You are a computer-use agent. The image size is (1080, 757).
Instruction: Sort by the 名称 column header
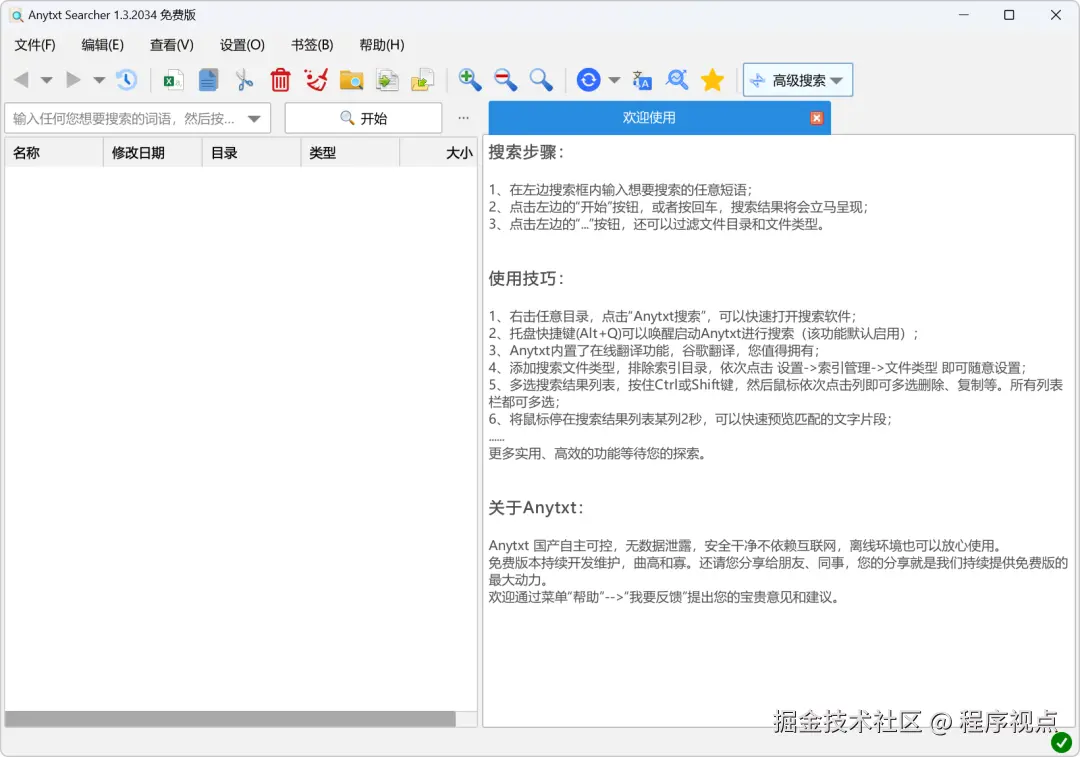(54, 152)
